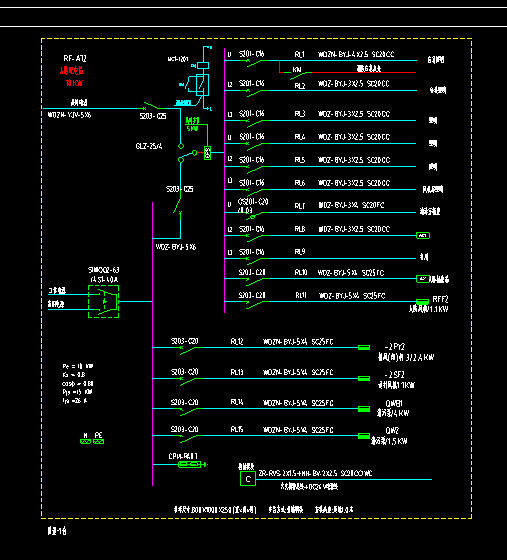Select the N terminal block symbol
The height and width of the screenshot is (560, 507).
85,441
